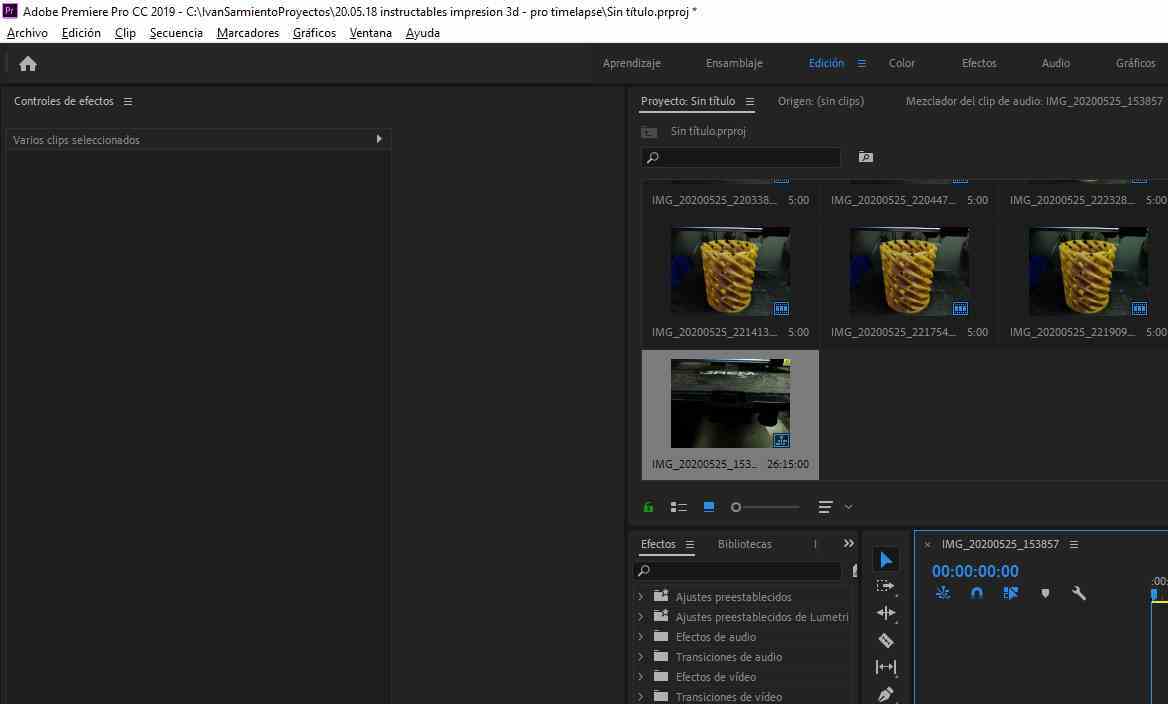
Task: Click the IMG_20200525_220338 clip name
Action: click(714, 200)
